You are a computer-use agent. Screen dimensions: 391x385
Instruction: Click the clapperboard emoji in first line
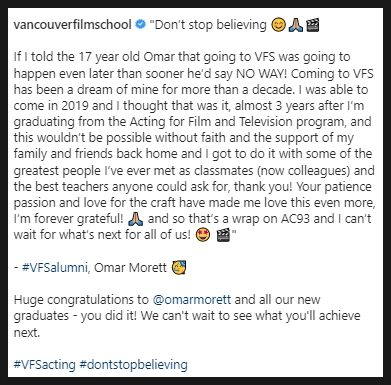coord(313,25)
